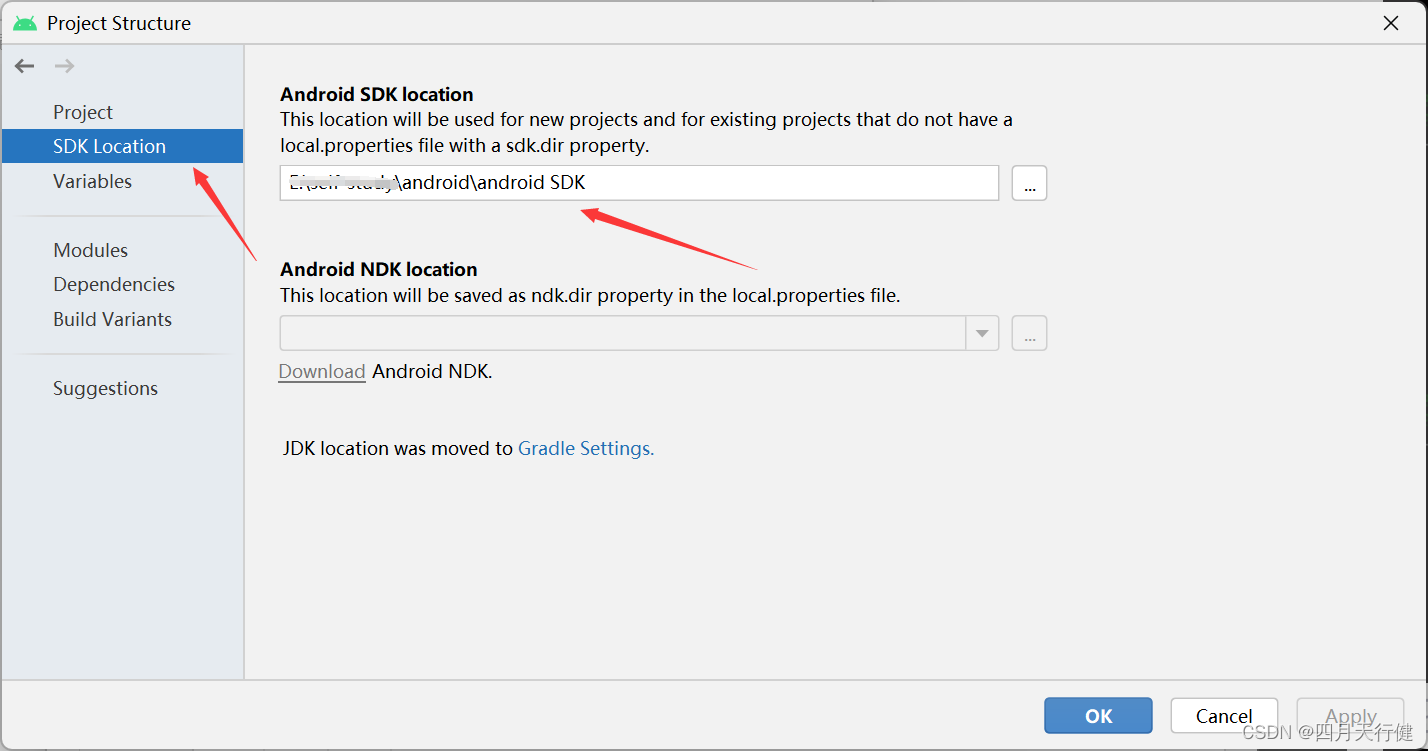The image size is (1428, 751).
Task: Open the Gradle Settings link
Action: [x=586, y=449]
